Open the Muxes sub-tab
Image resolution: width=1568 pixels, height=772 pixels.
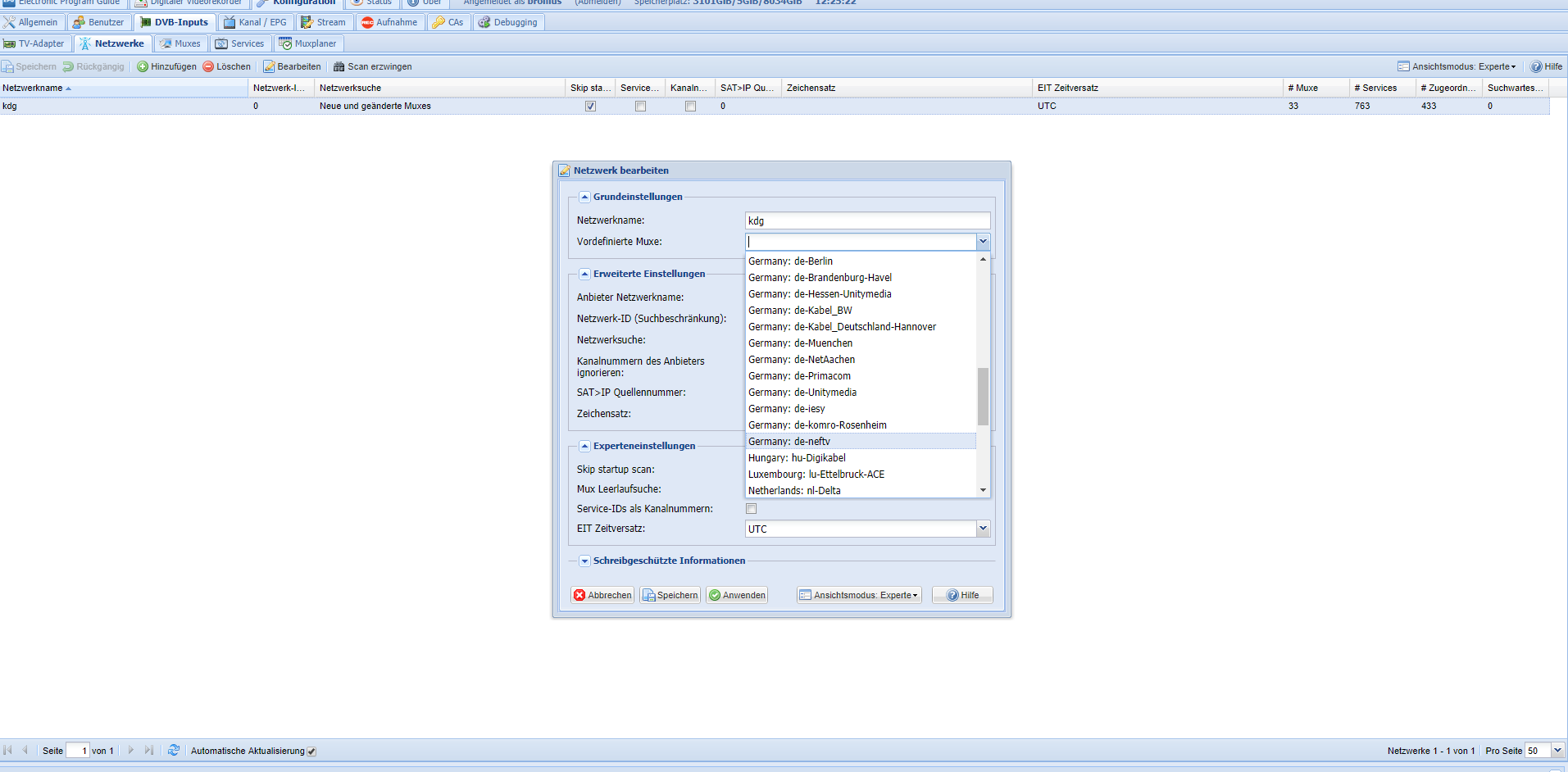point(180,43)
